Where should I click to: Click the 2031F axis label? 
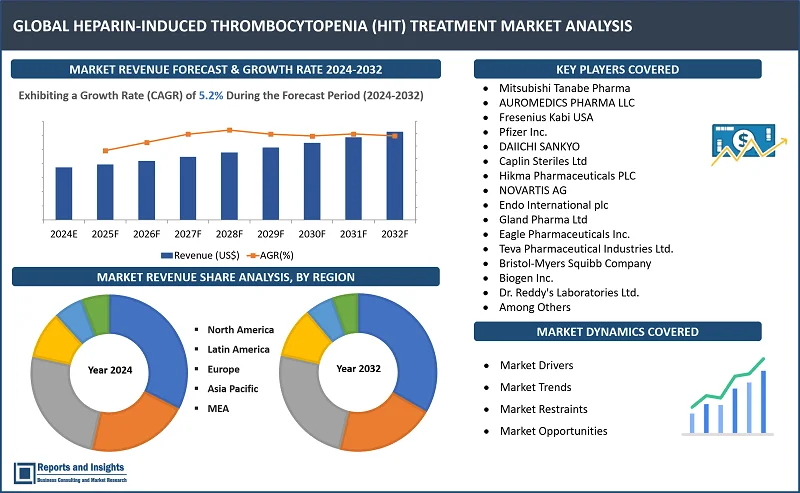(x=353, y=234)
